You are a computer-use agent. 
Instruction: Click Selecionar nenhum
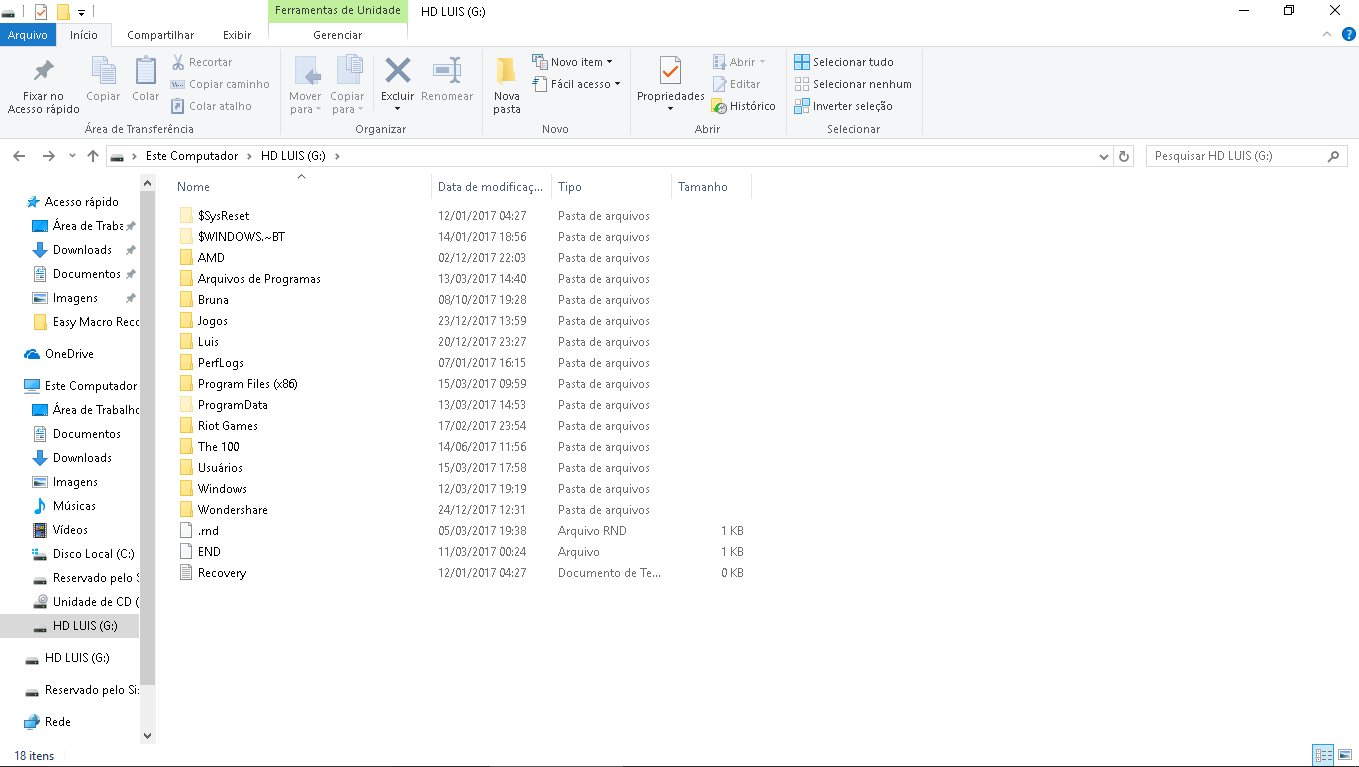point(853,84)
